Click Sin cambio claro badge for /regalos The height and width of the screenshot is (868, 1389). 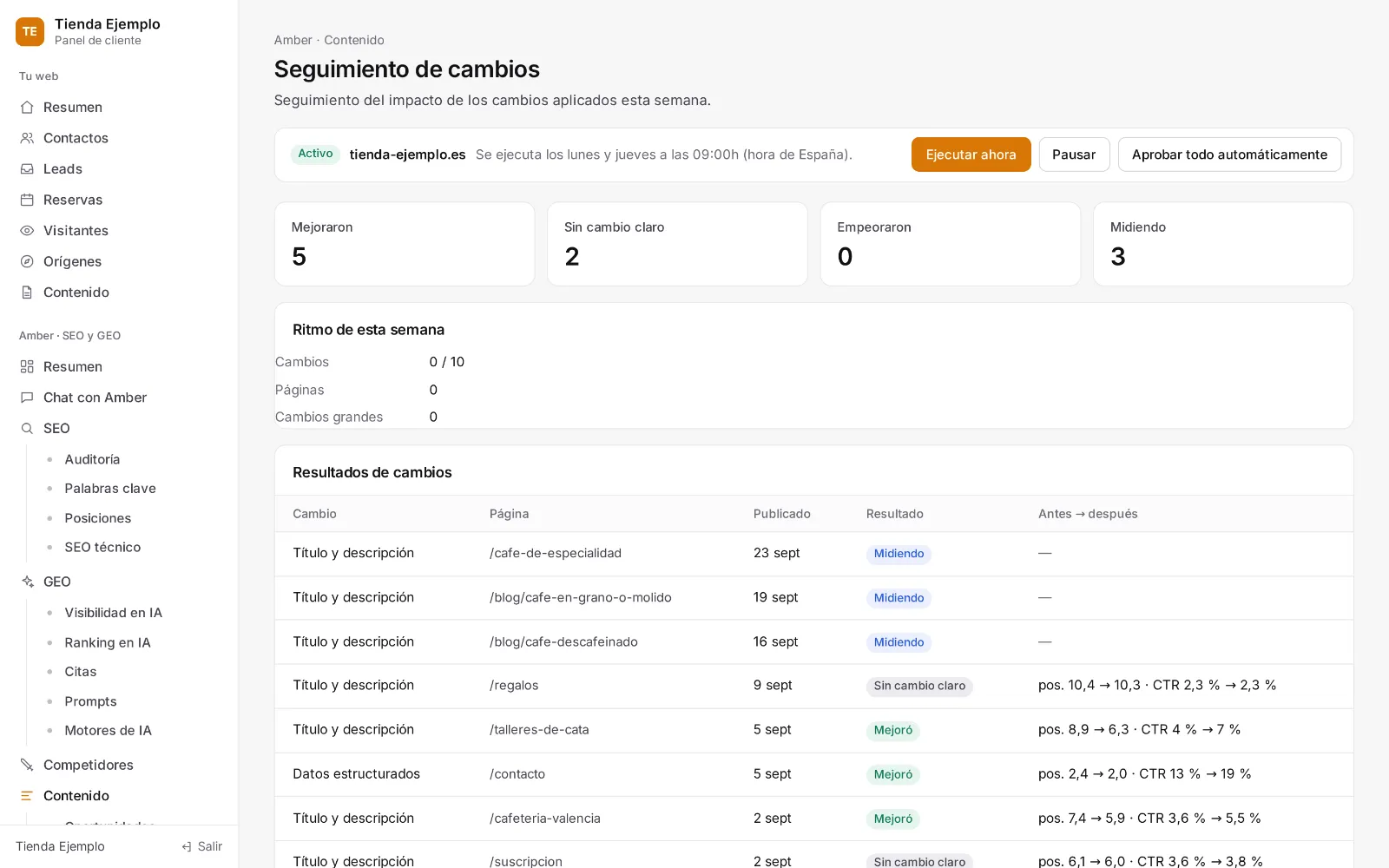919,686
